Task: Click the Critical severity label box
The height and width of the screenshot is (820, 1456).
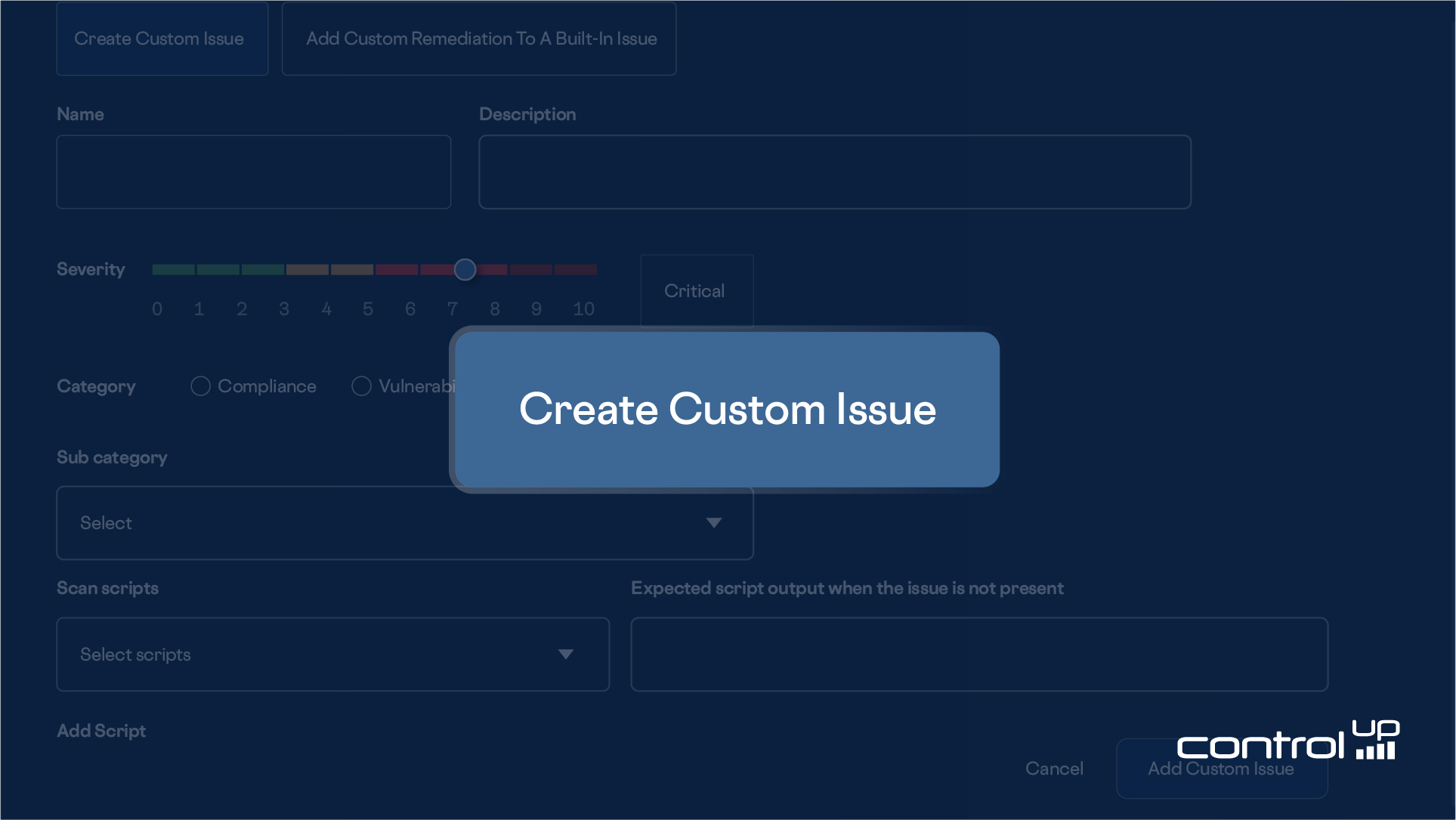Action: [696, 291]
